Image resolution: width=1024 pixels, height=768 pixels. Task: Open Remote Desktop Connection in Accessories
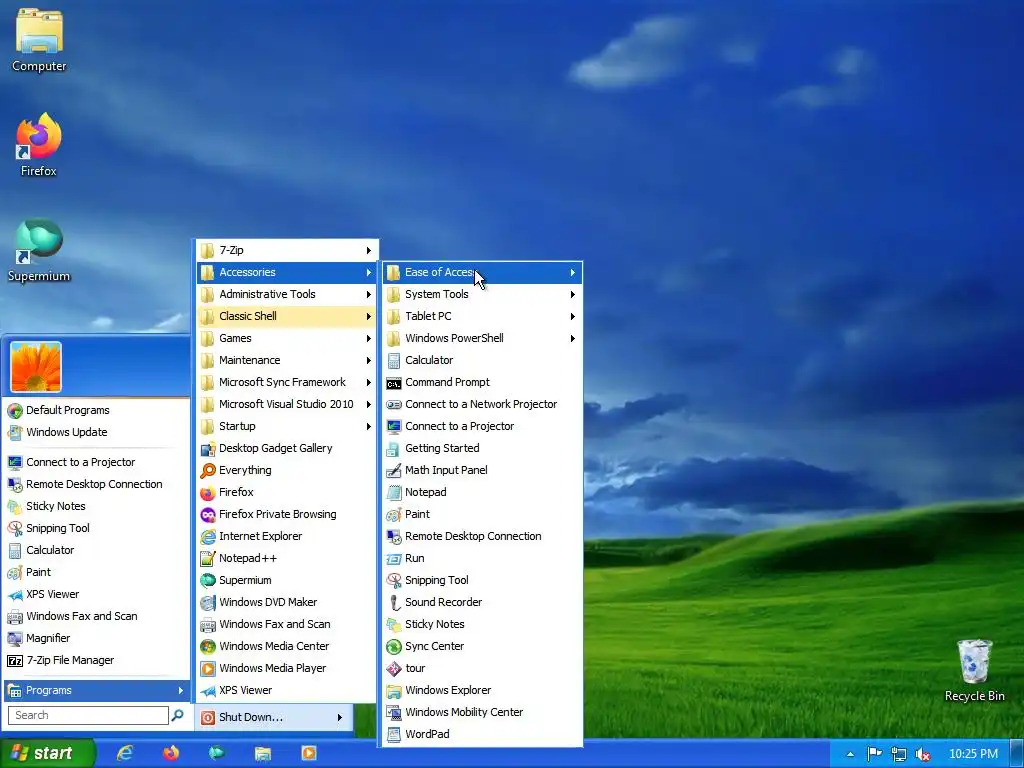click(482, 536)
